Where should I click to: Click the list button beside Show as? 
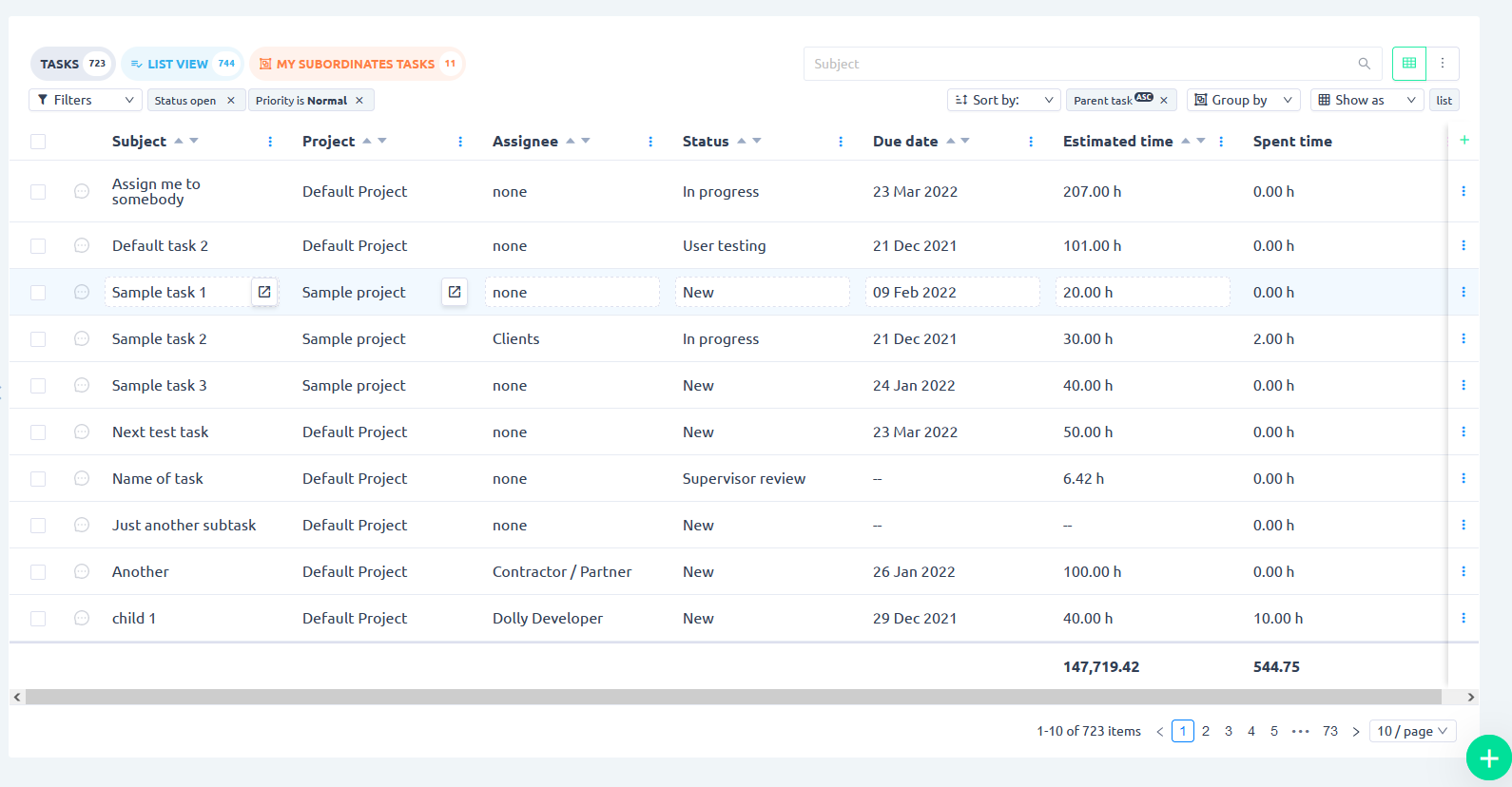coord(1444,101)
